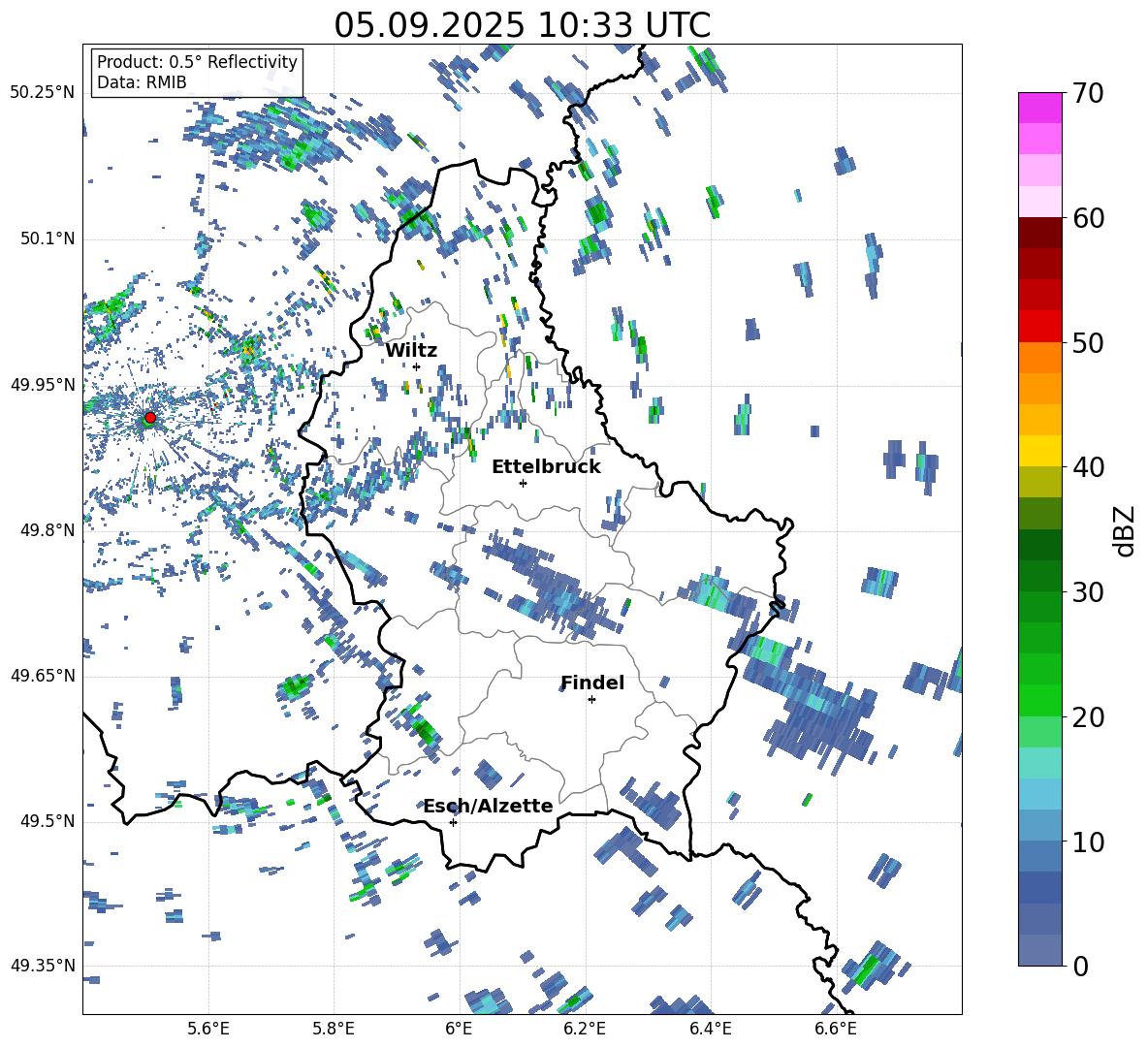Click the 6.2°E longitude label
Image resolution: width=1148 pixels, height=1048 pixels.
coord(585,1029)
